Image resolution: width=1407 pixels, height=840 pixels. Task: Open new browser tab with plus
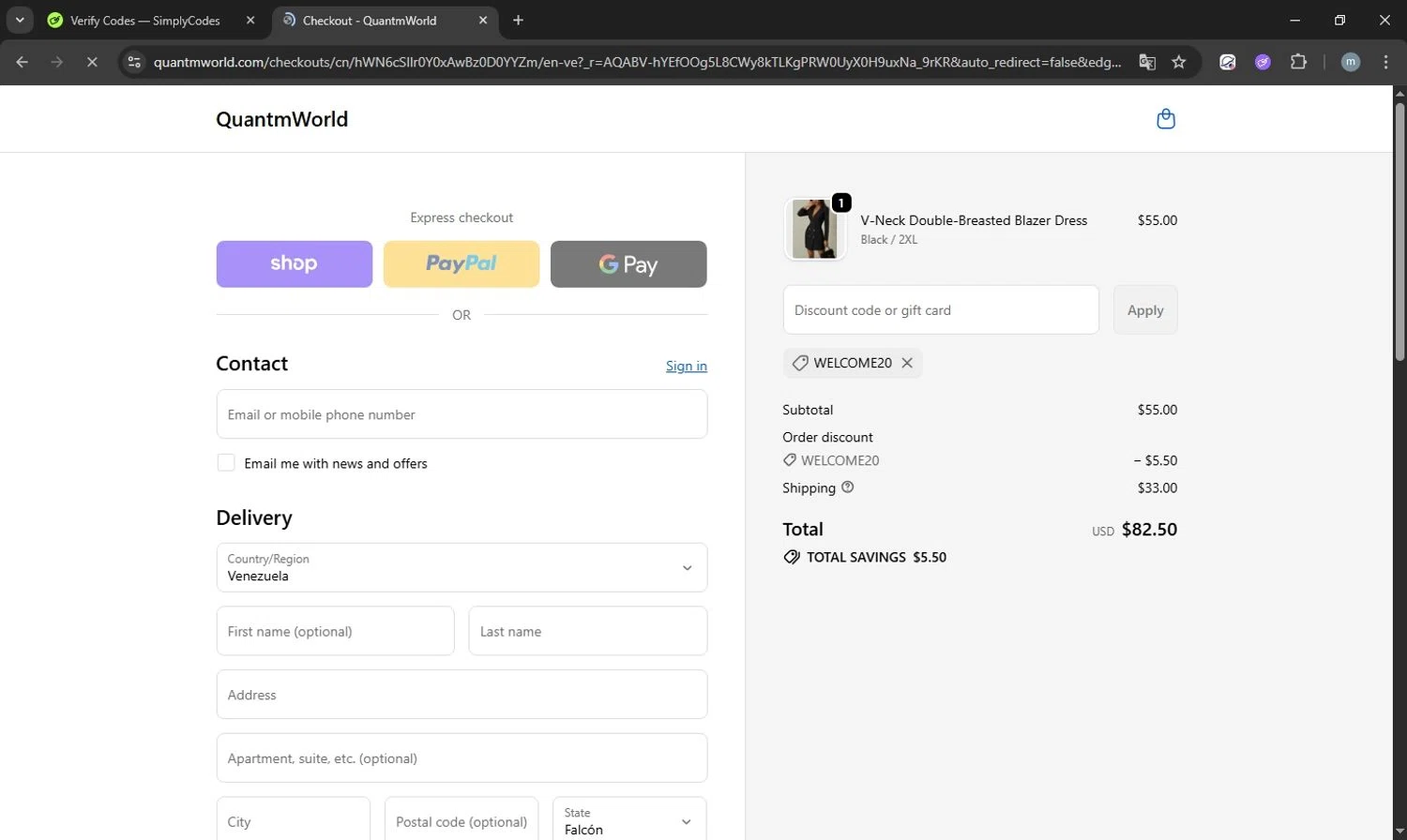click(x=518, y=20)
